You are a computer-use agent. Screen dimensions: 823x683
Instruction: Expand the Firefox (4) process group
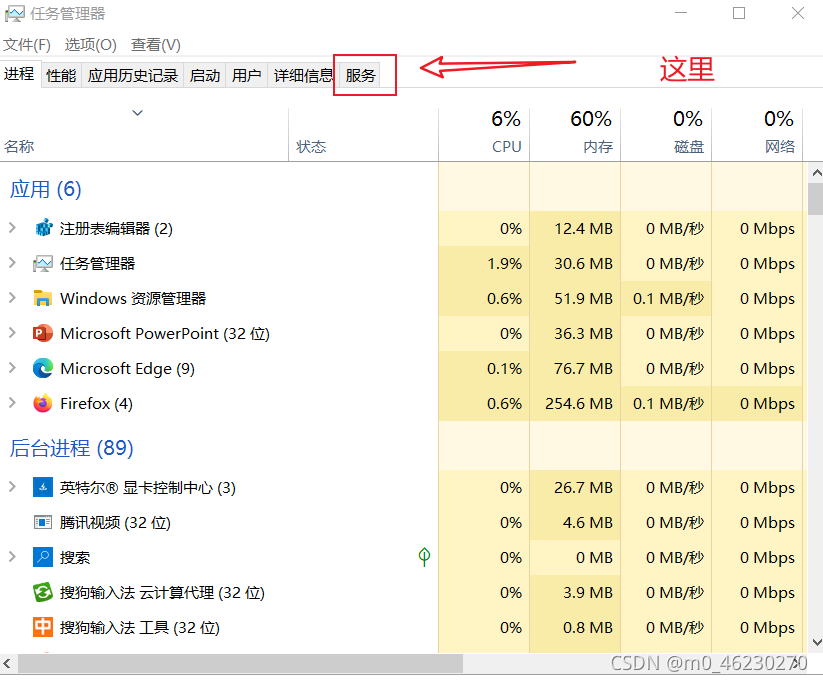(12, 403)
